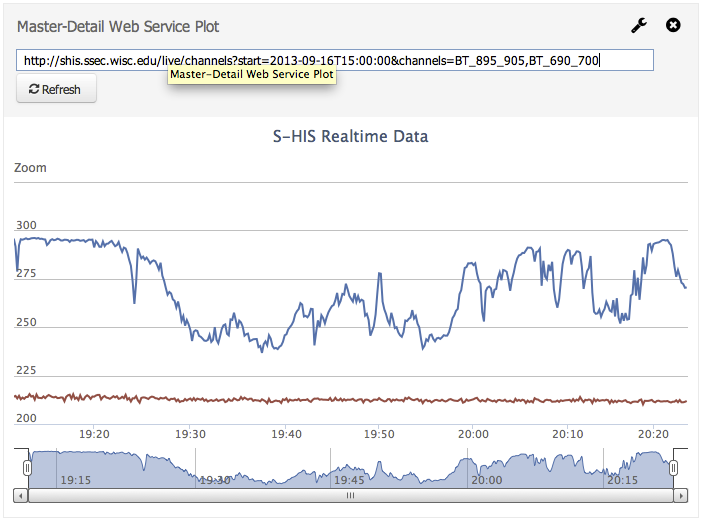Image resolution: width=704 pixels, height=519 pixels.
Task: Click the scrollbar right arrow
Action: click(x=682, y=495)
